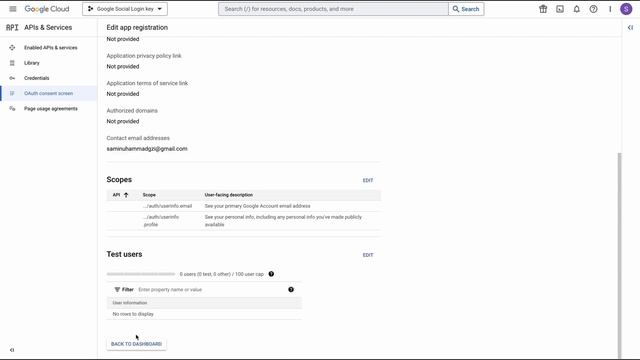Click the Credentials key icon
The width and height of the screenshot is (640, 360).
point(12,78)
